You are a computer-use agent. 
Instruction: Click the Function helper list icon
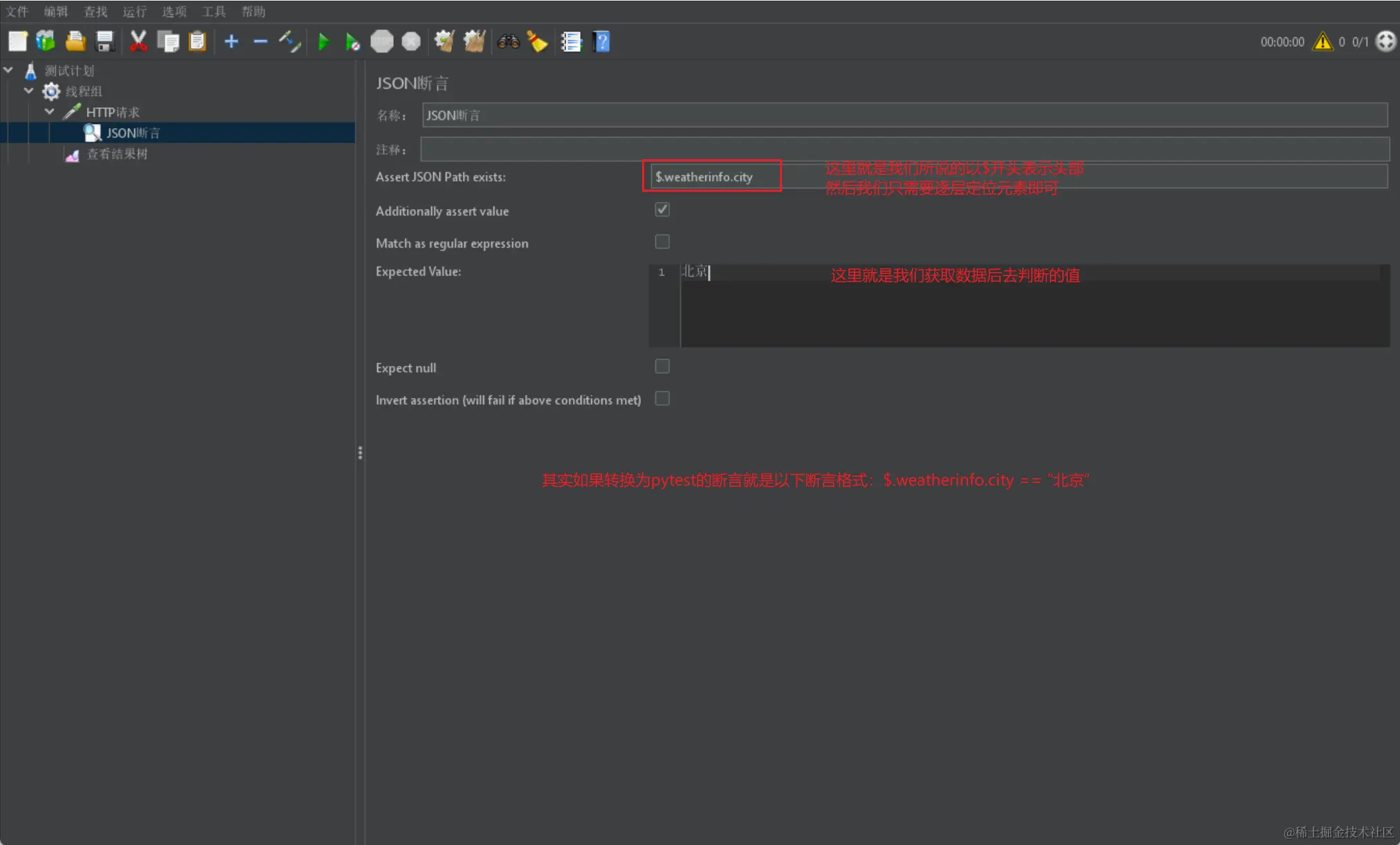pos(571,42)
